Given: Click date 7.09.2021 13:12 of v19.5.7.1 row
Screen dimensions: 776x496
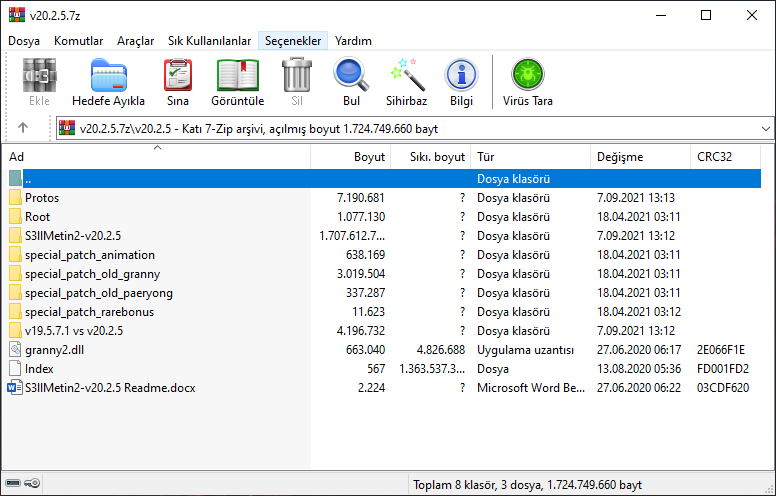Looking at the screenshot, I should point(636,331).
